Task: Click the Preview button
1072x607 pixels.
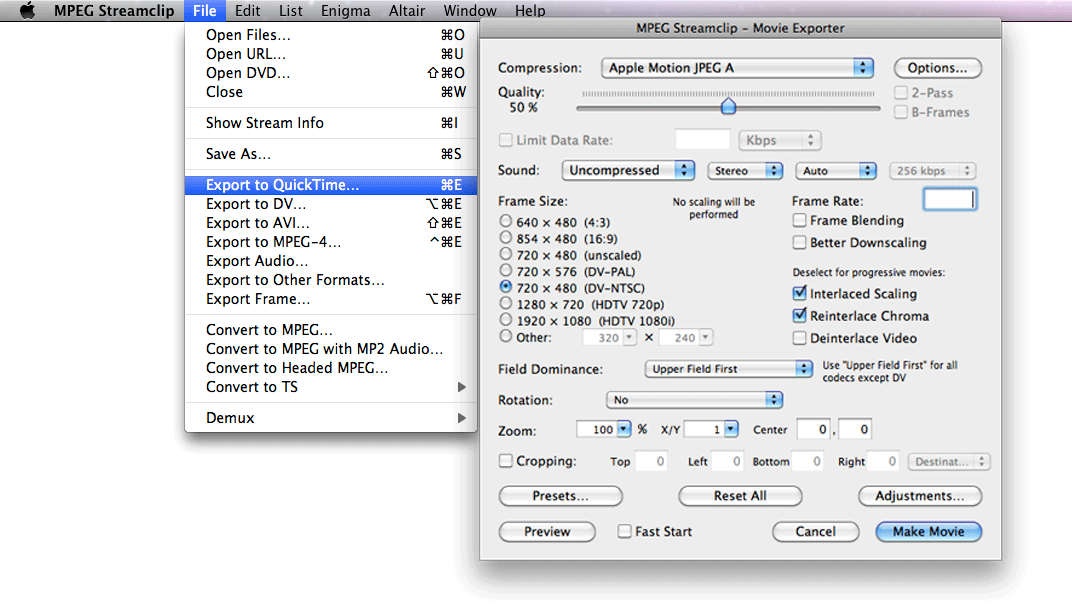Action: (547, 532)
